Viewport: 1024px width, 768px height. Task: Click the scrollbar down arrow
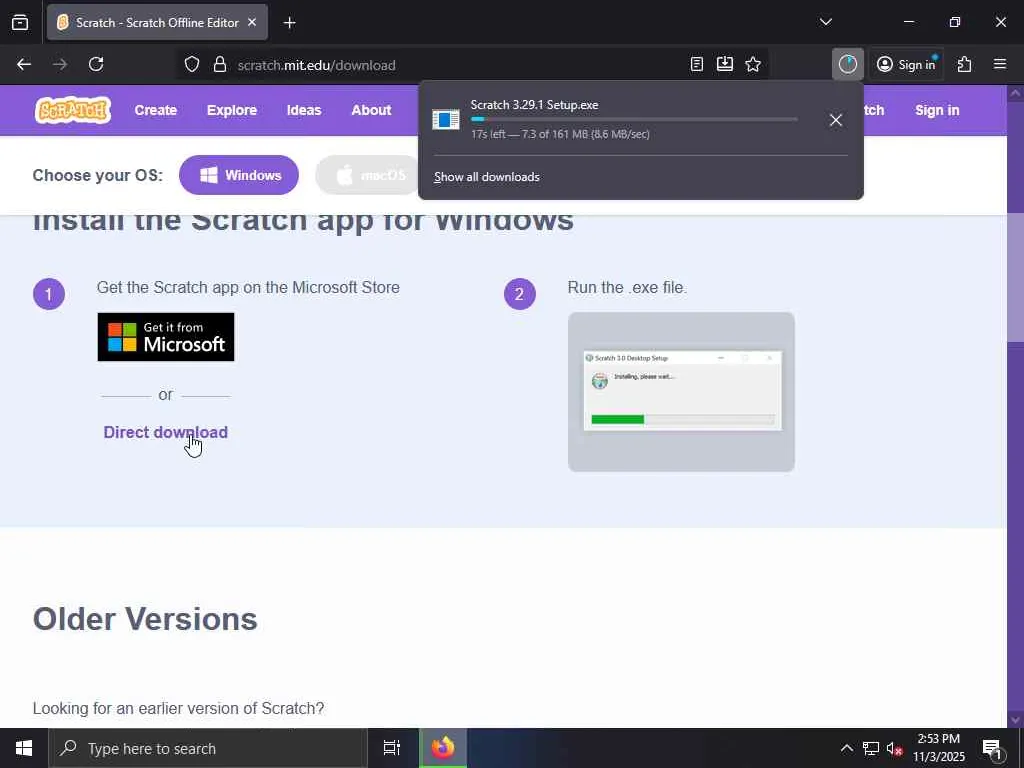tap(1016, 719)
